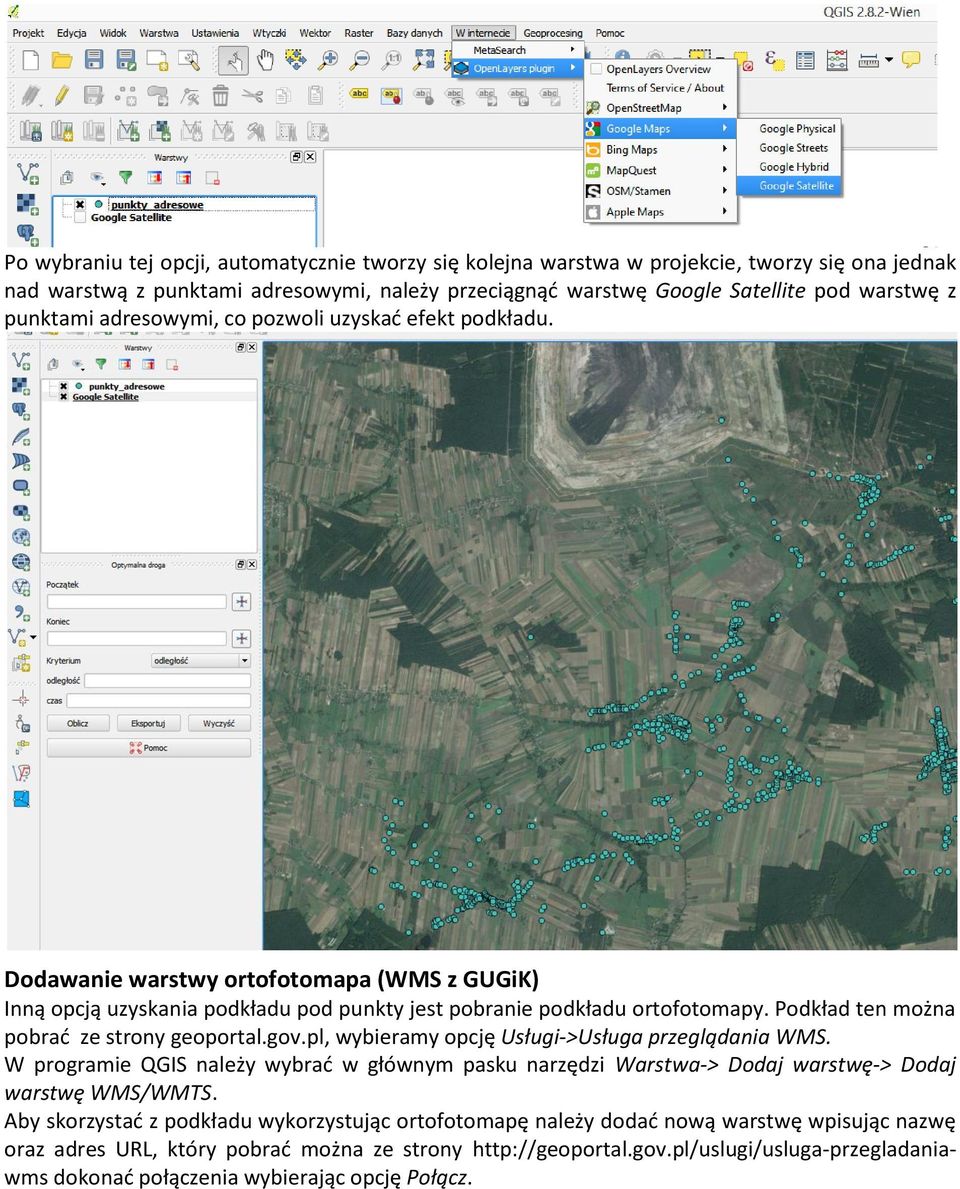This screenshot has height=1189, width=960.
Task: Expand the Apple Maps submenu
Action: (660, 212)
